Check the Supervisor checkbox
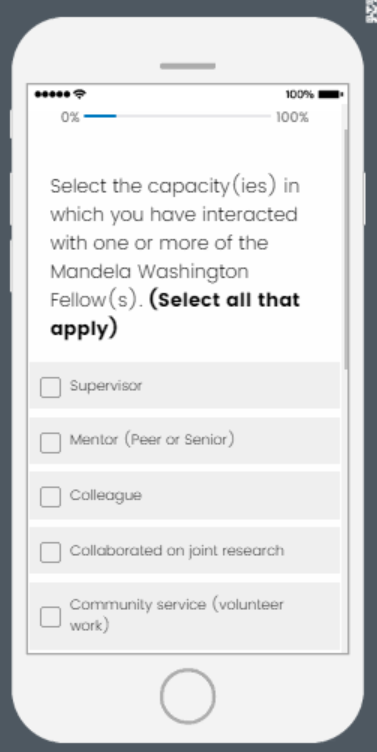This screenshot has width=377, height=752. tap(50, 387)
